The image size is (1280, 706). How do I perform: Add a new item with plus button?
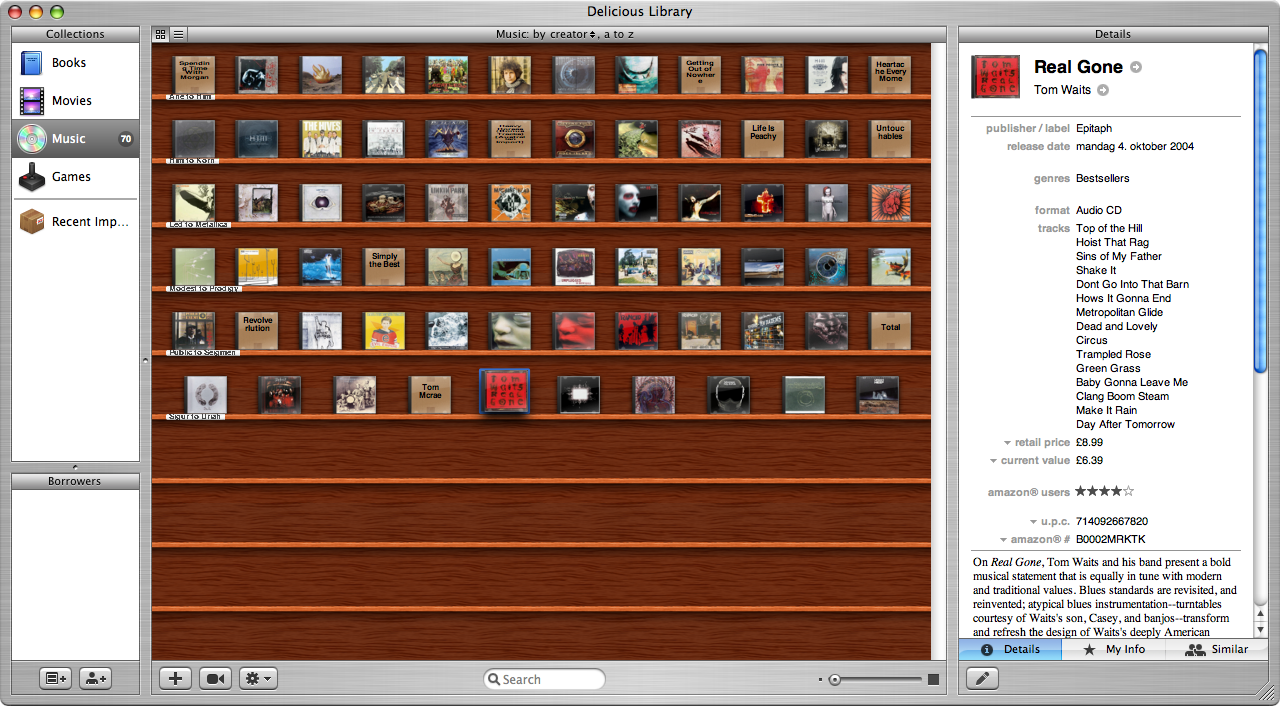[176, 678]
